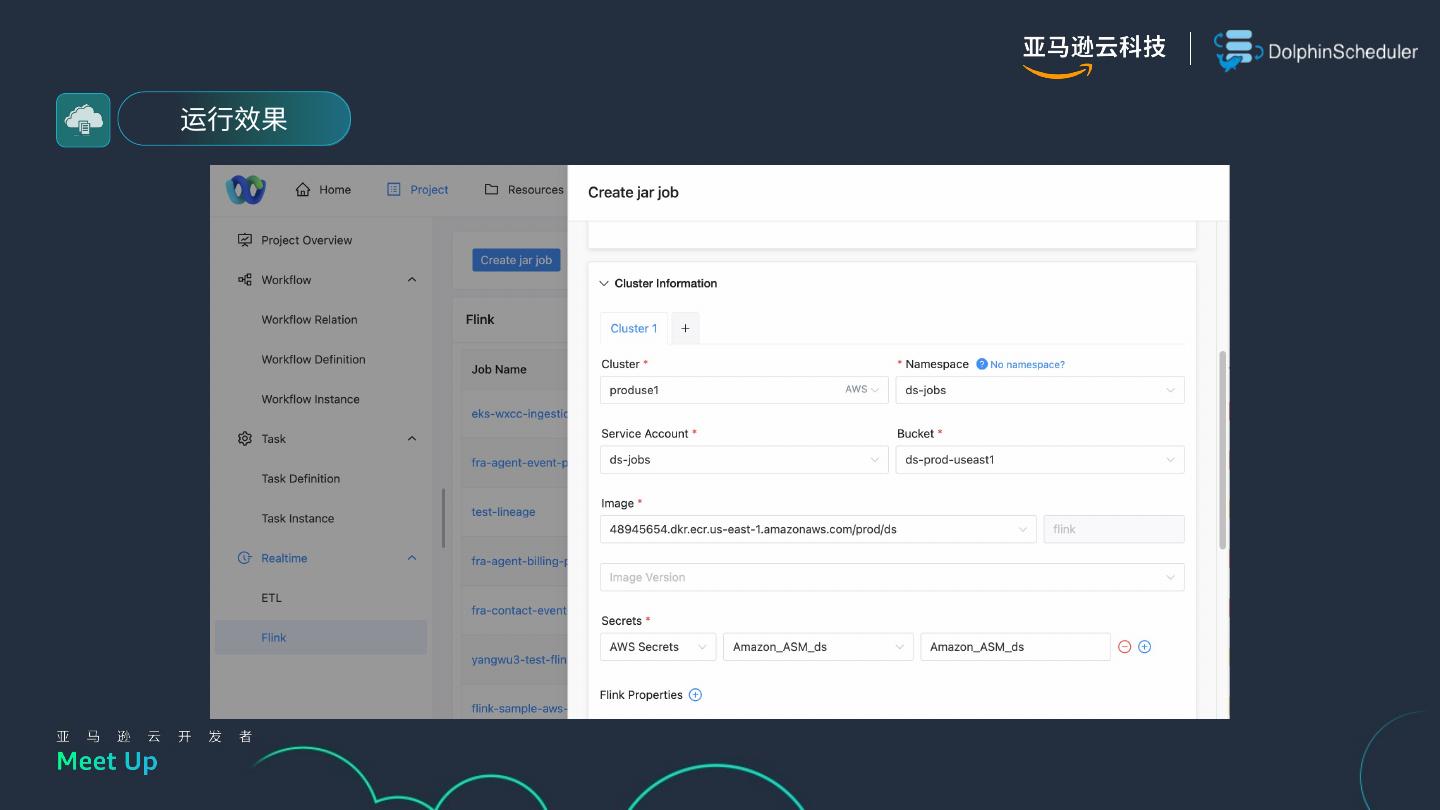
Task: Click the Create jar job button
Action: click(516, 260)
